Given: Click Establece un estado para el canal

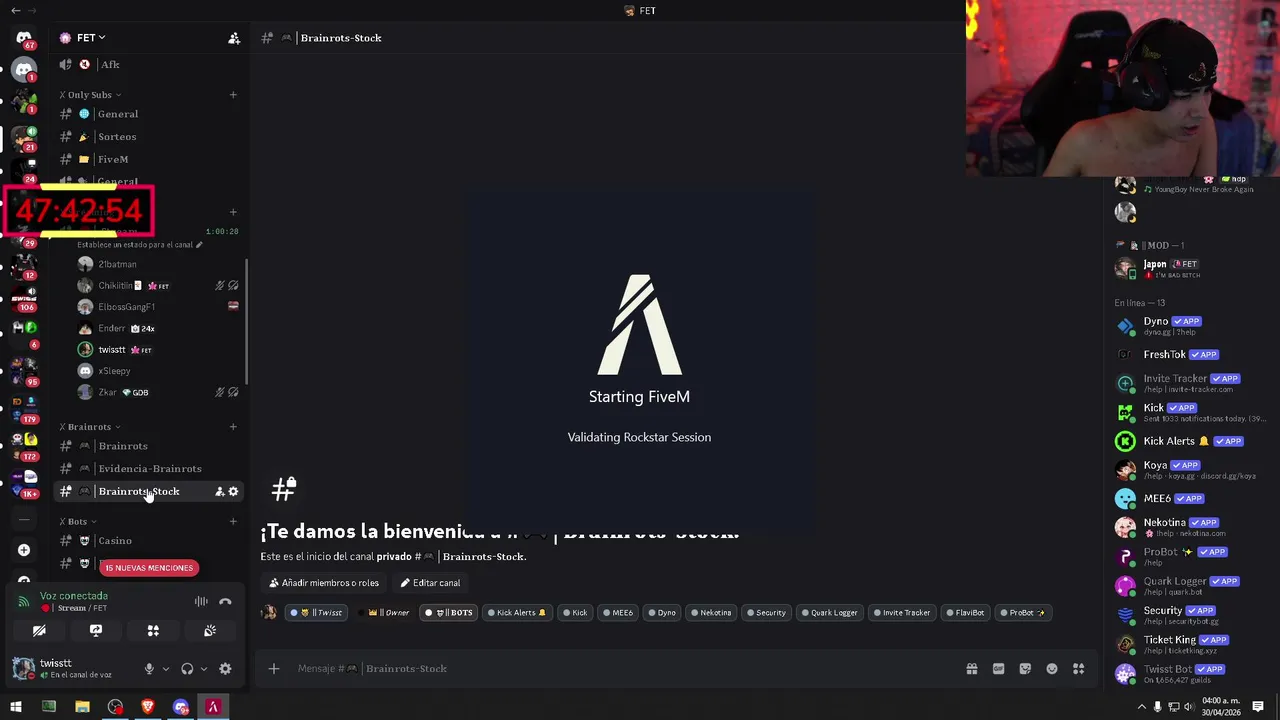Looking at the screenshot, I should click(139, 245).
